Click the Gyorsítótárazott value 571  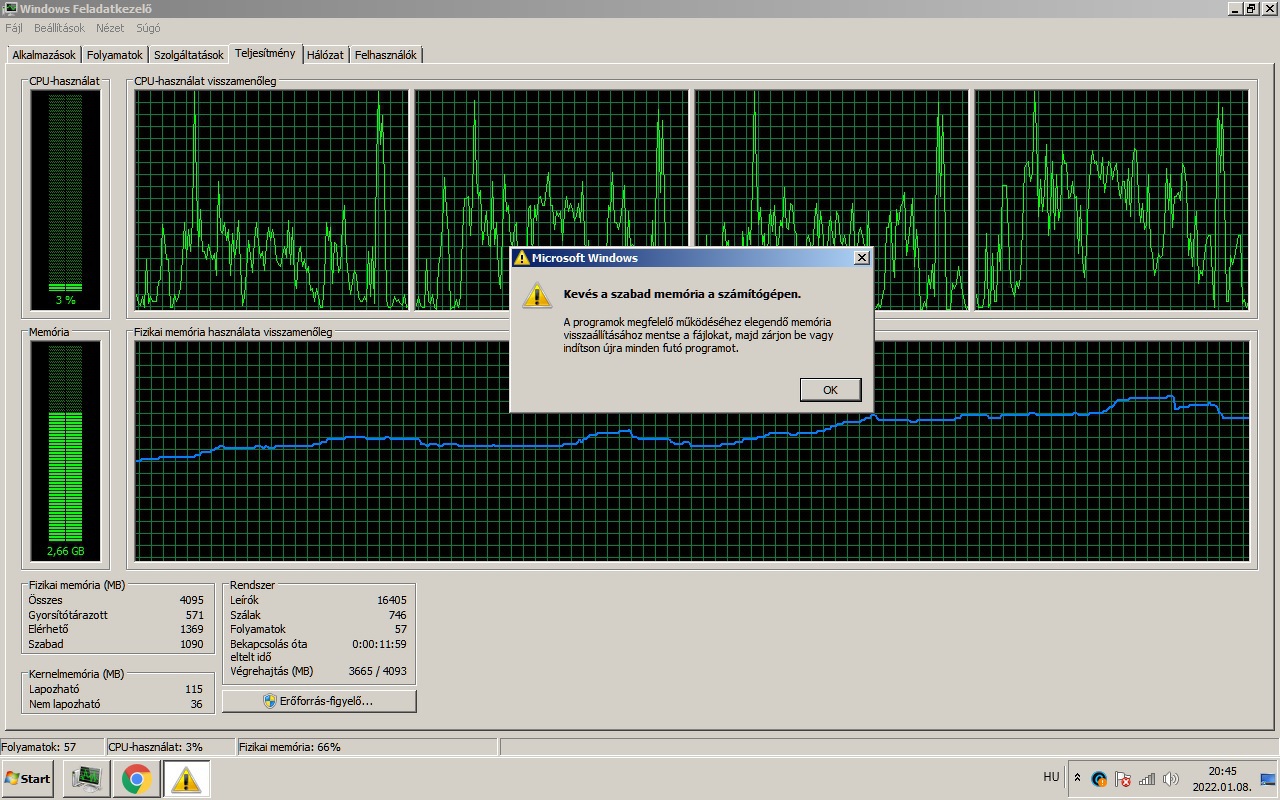(194, 615)
